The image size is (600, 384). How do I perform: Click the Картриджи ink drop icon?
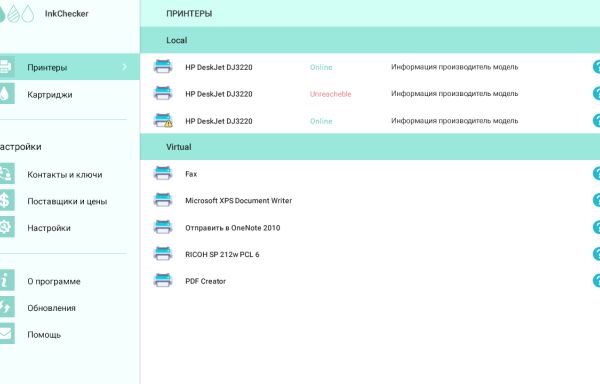click(7, 94)
